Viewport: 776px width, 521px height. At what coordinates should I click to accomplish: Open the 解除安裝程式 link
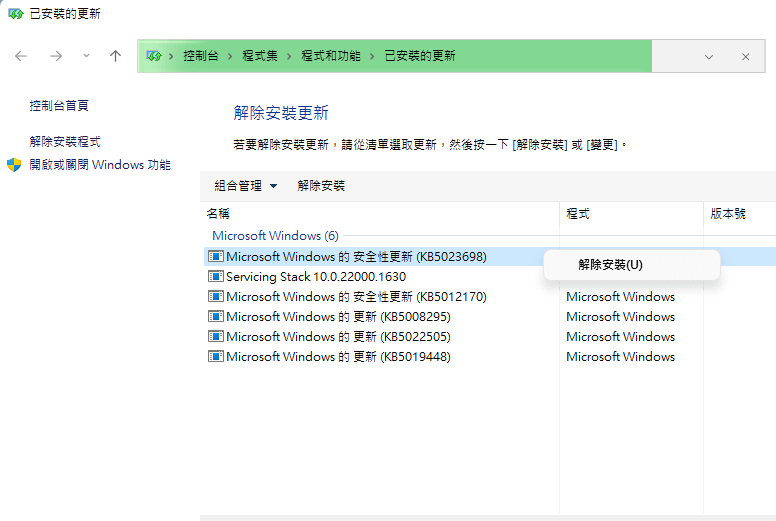(x=65, y=142)
